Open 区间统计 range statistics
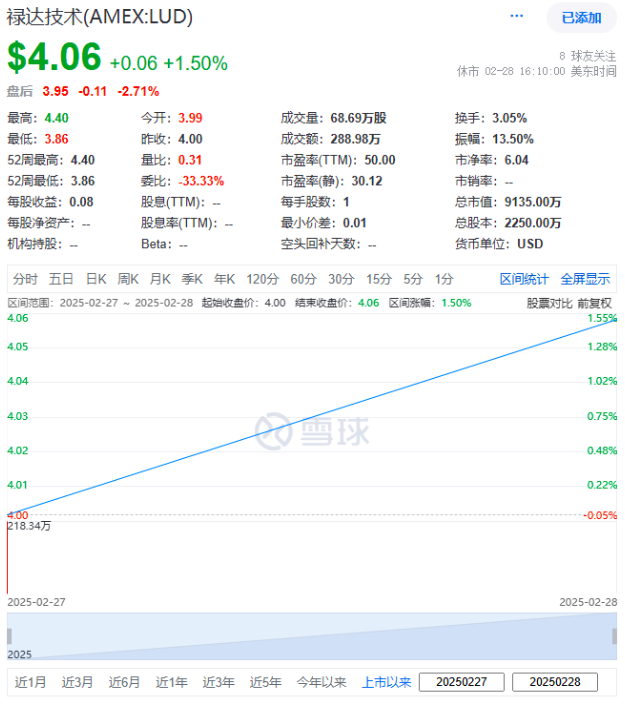625x704 pixels. tap(524, 279)
